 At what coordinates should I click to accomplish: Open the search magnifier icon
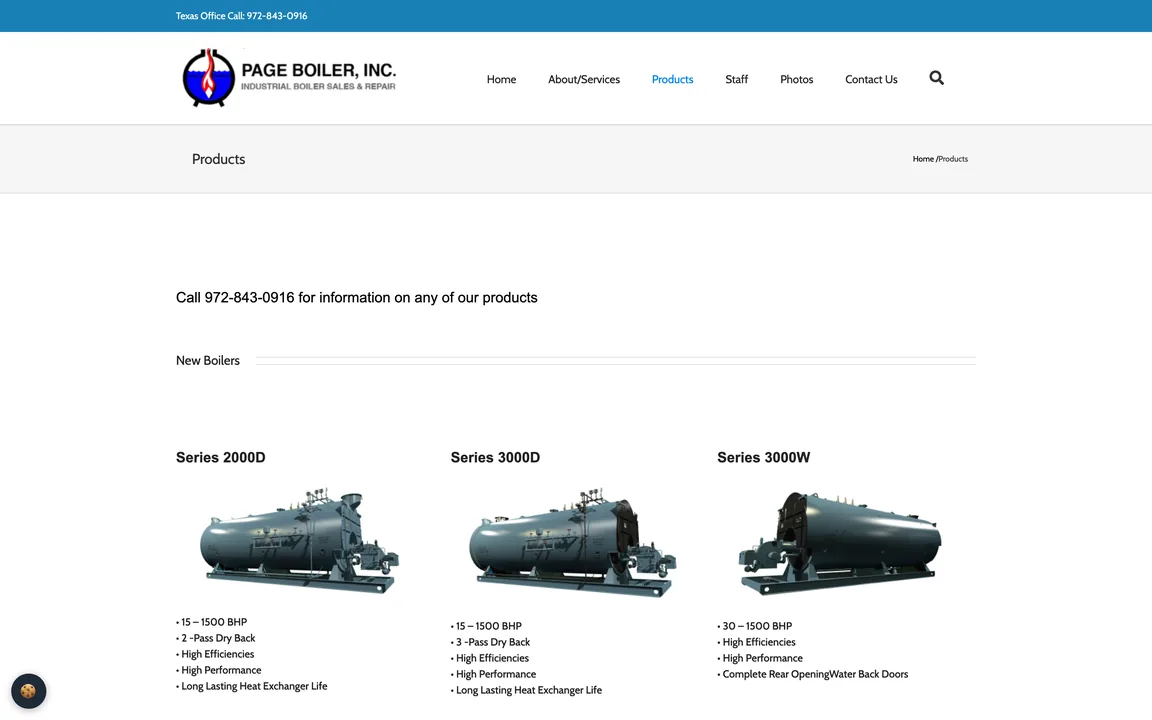point(936,78)
